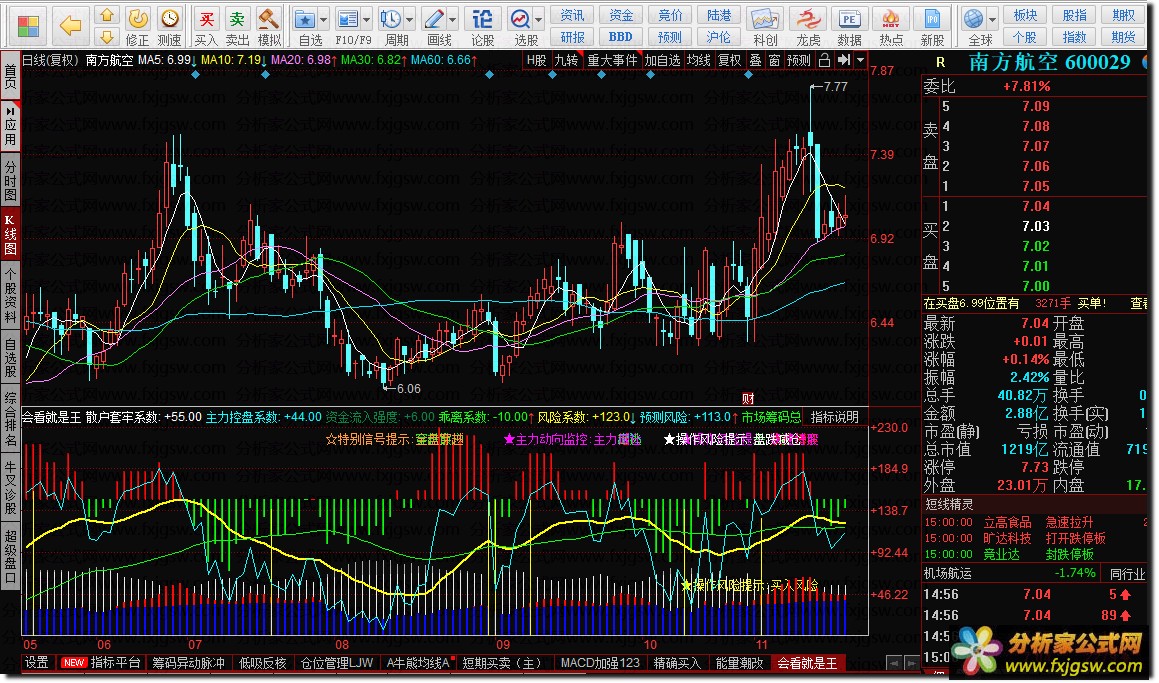
Task: Select the 低吸反核 indicator tab
Action: (262, 663)
